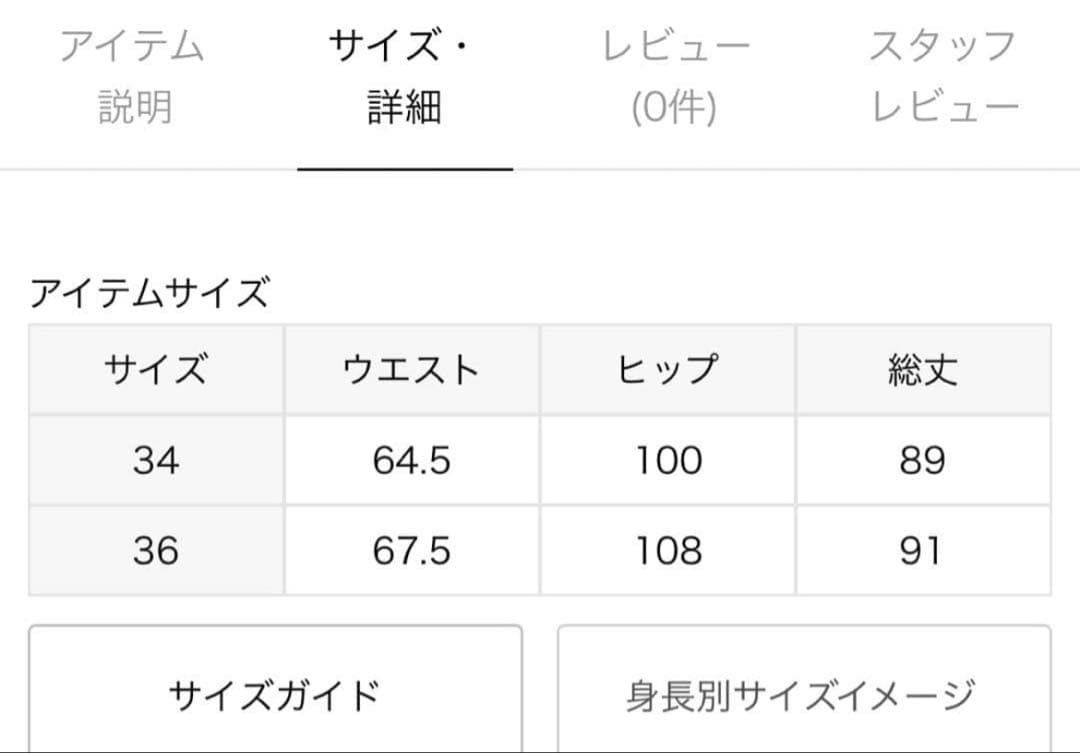Click waist value 67.5 cell
Screen dimensions: 1080x753
click(x=412, y=550)
